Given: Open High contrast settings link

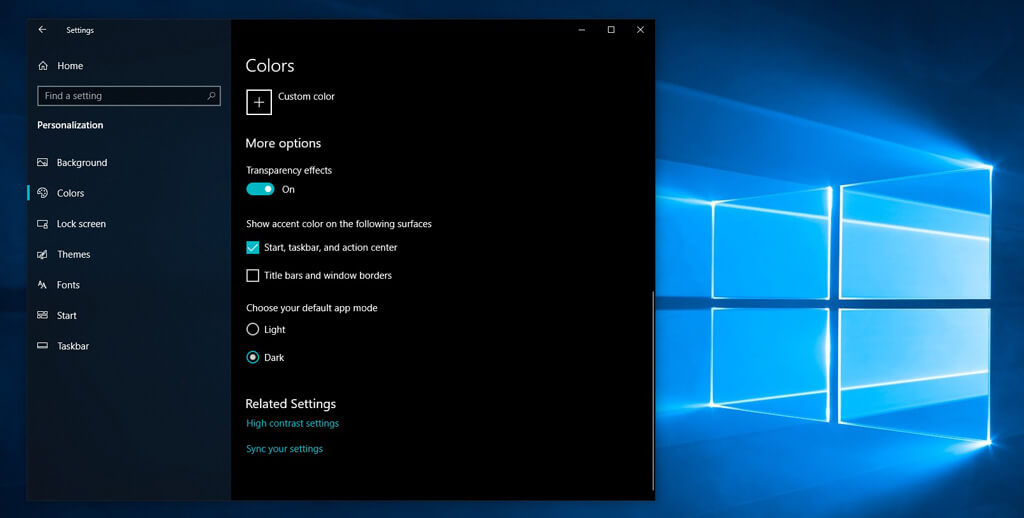Looking at the screenshot, I should click(293, 423).
